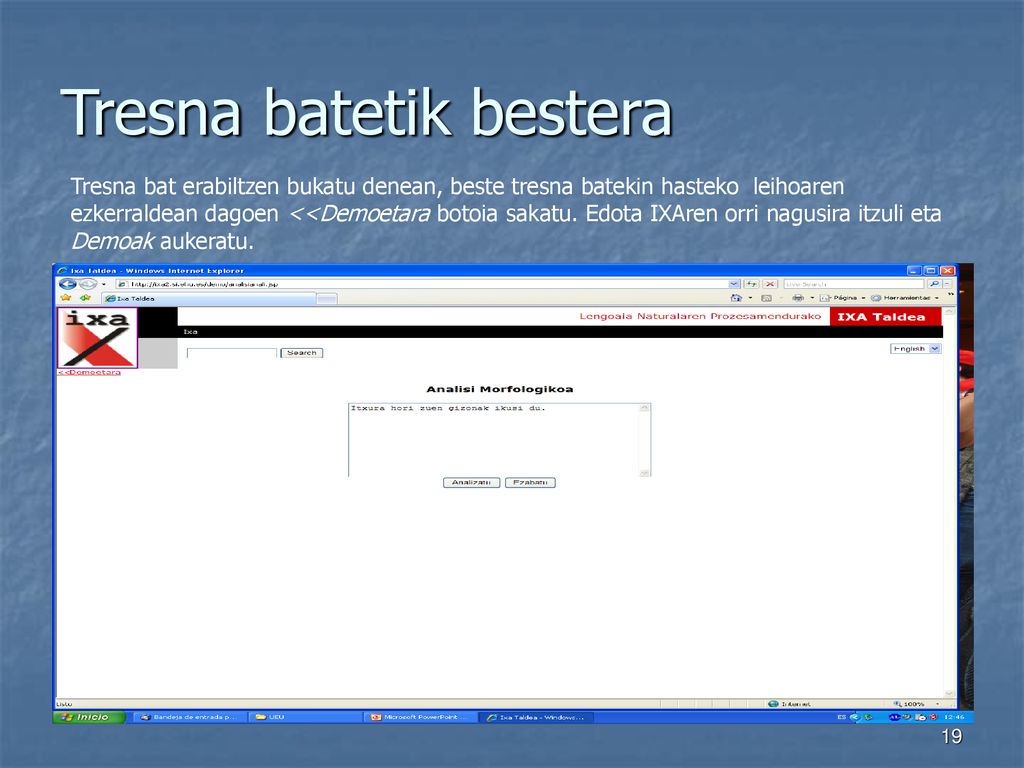Click the Windows Inicio start button
The height and width of the screenshot is (768, 1024).
(88, 717)
